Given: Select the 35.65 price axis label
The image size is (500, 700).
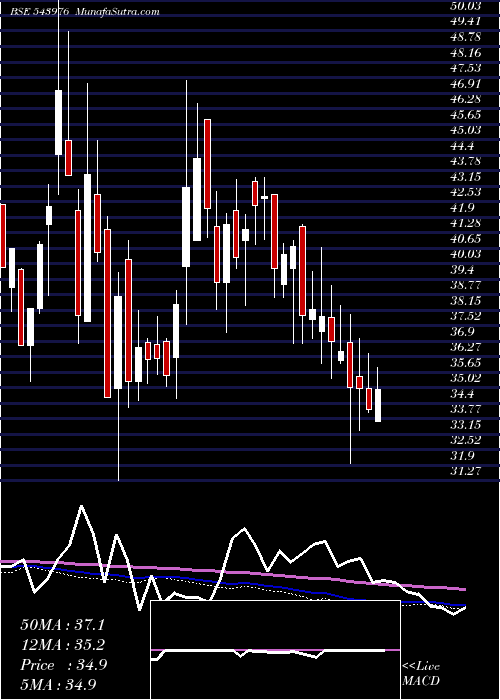Looking at the screenshot, I should 465,363.
